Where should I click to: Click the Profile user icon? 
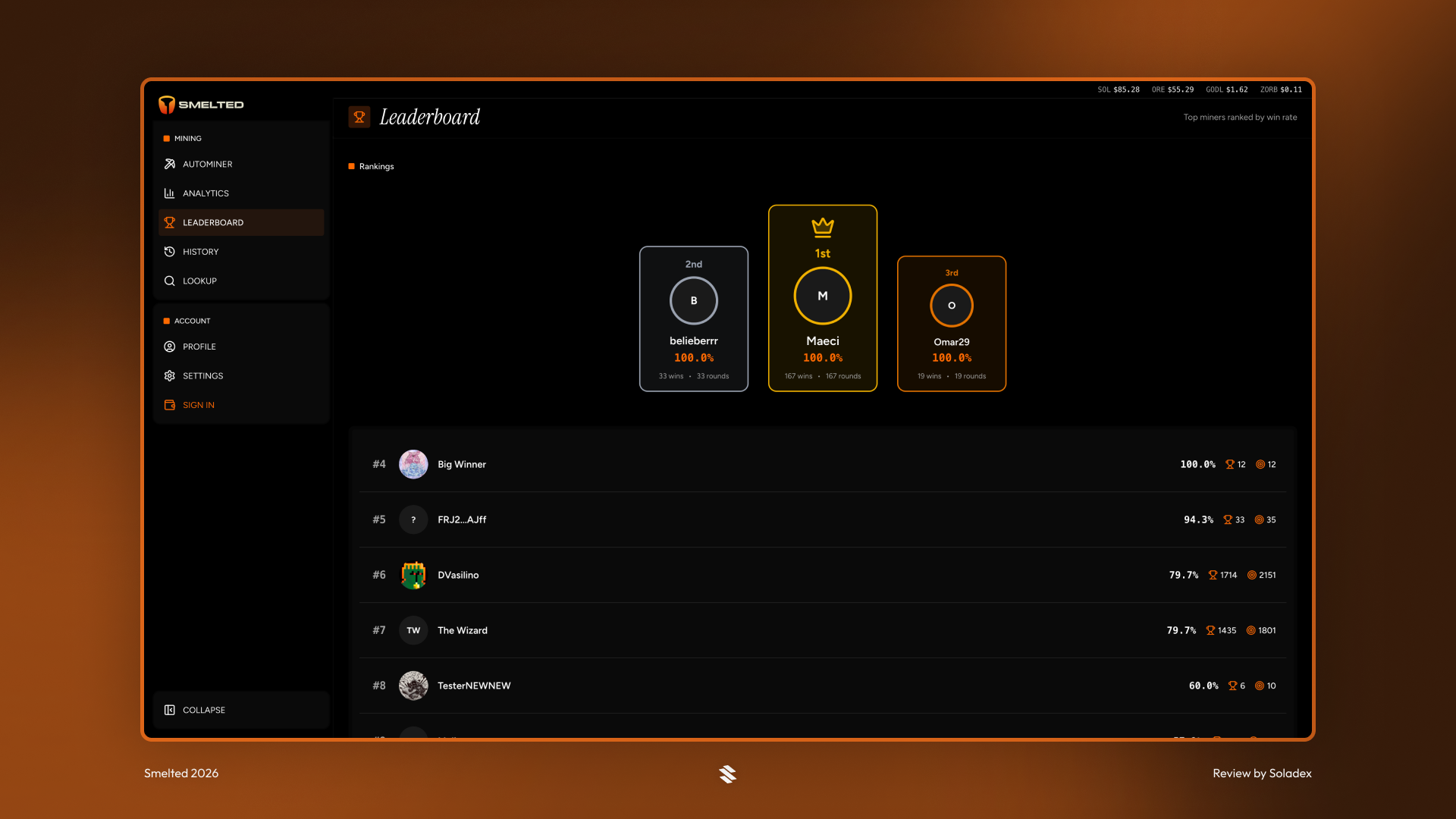tap(170, 347)
